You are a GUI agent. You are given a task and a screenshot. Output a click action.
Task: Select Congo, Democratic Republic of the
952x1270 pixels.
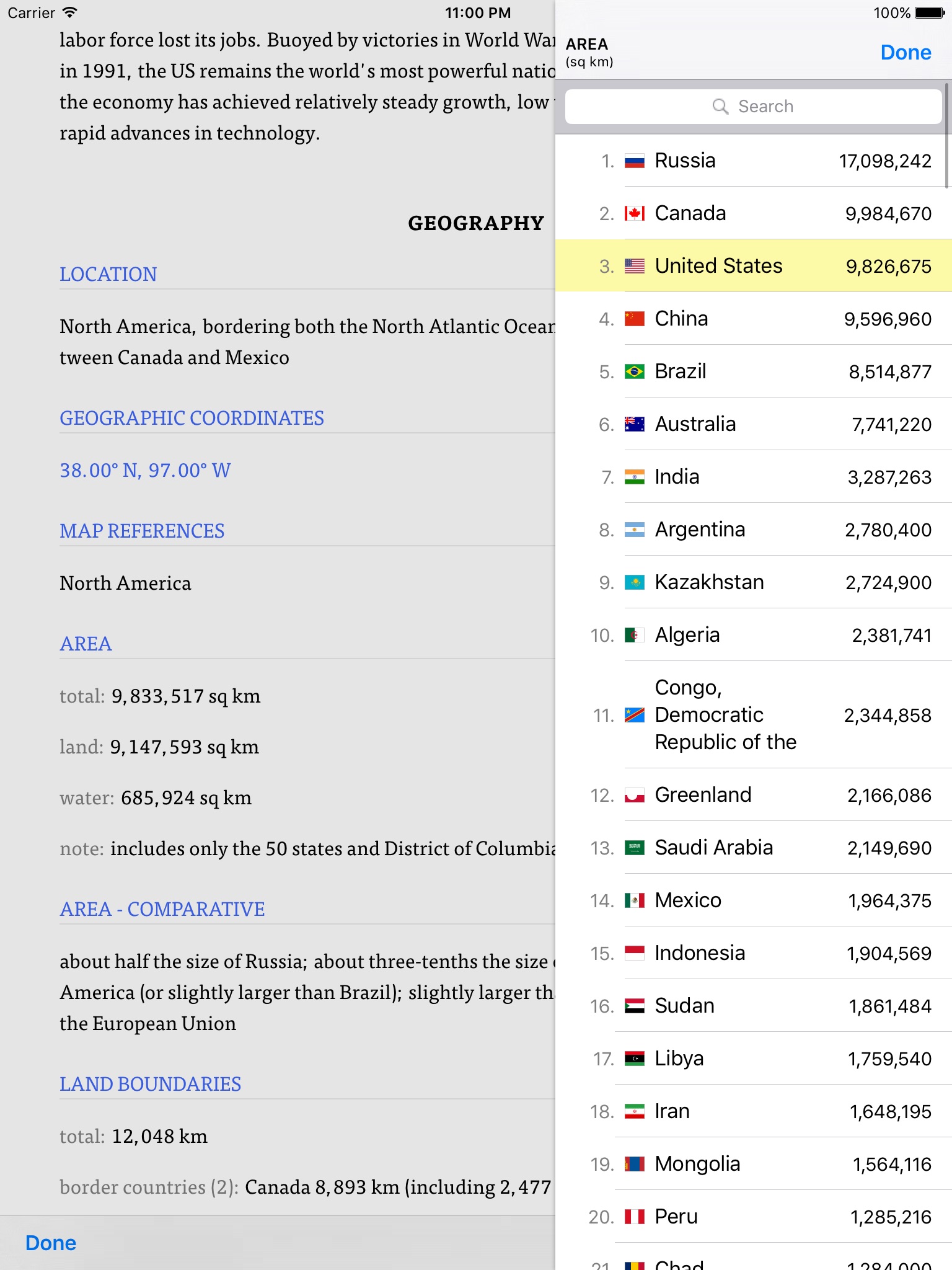point(753,715)
